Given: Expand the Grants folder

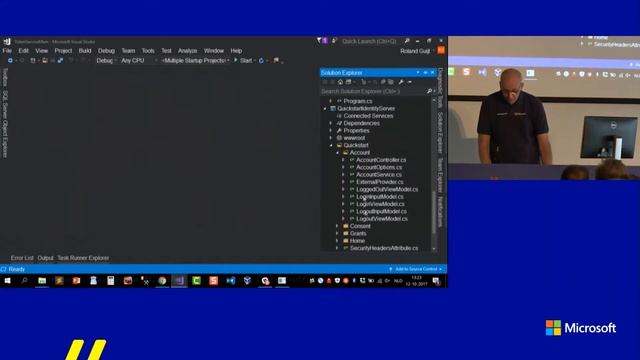Looking at the screenshot, I should coord(338,233).
